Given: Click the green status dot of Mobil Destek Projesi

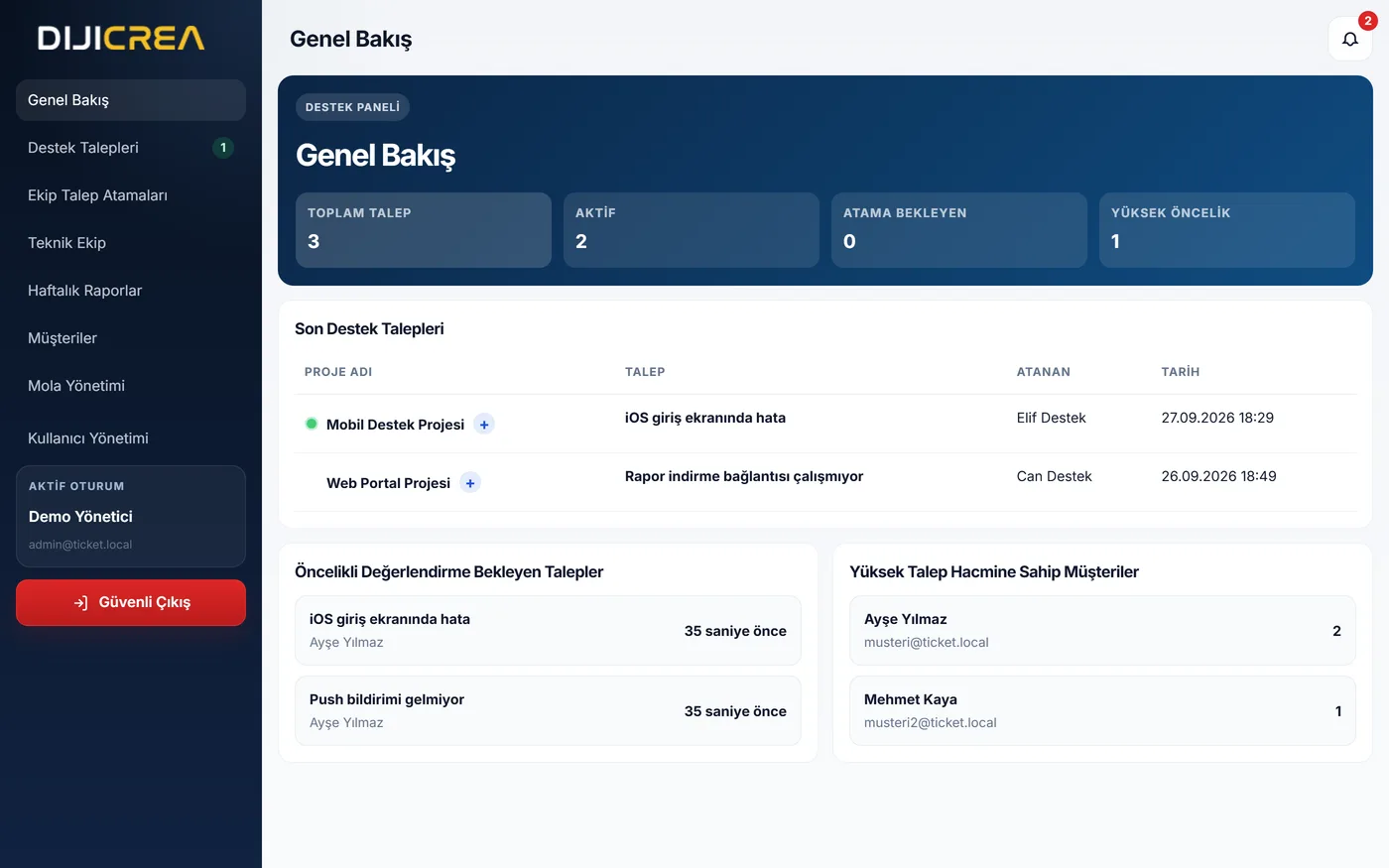Looking at the screenshot, I should tap(312, 424).
